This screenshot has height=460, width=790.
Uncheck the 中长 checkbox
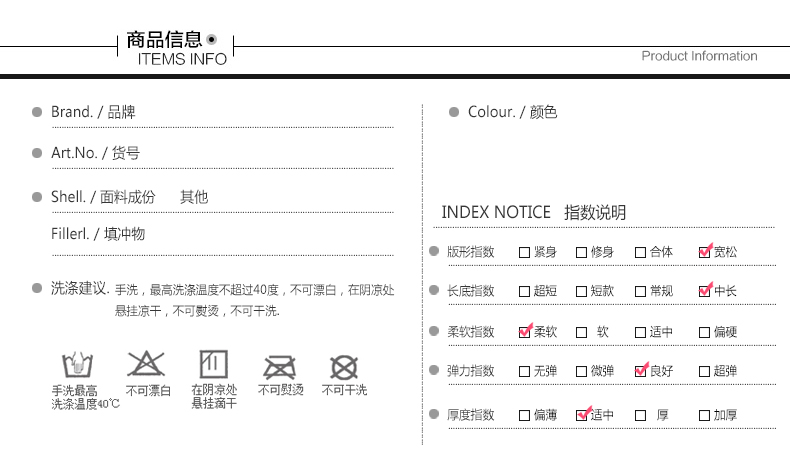coord(704,291)
